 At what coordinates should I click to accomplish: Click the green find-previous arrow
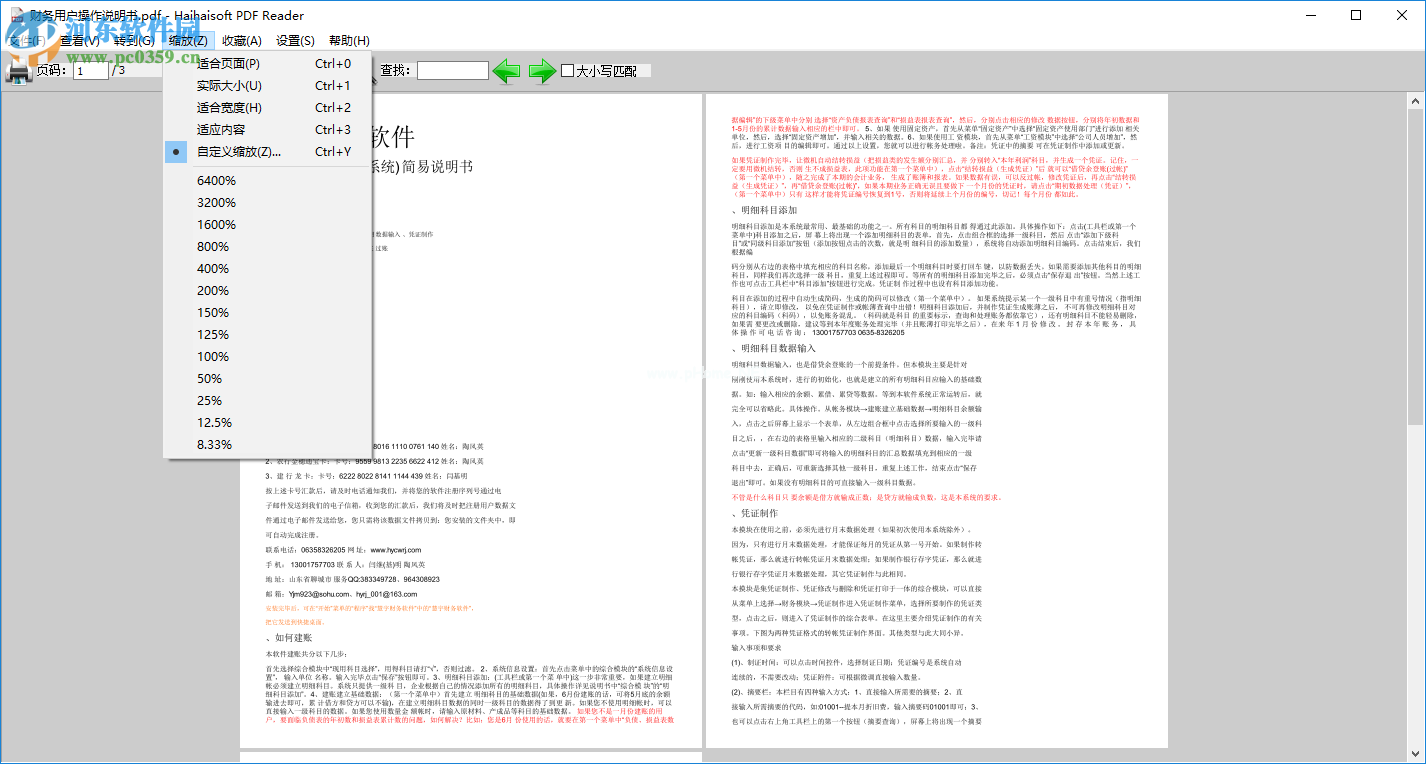tap(507, 71)
